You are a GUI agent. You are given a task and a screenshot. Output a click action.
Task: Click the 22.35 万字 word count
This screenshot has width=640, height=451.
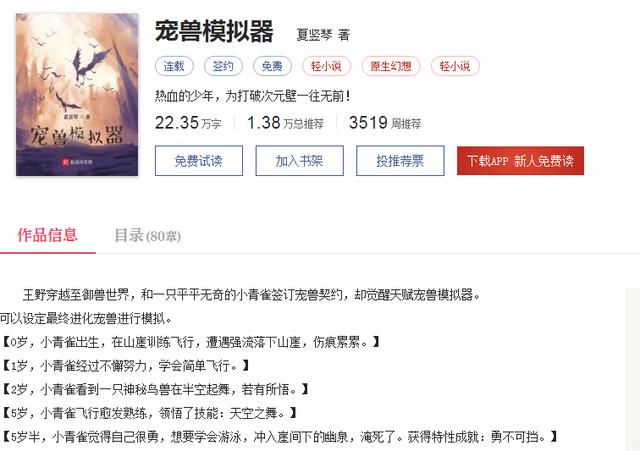coord(188,122)
